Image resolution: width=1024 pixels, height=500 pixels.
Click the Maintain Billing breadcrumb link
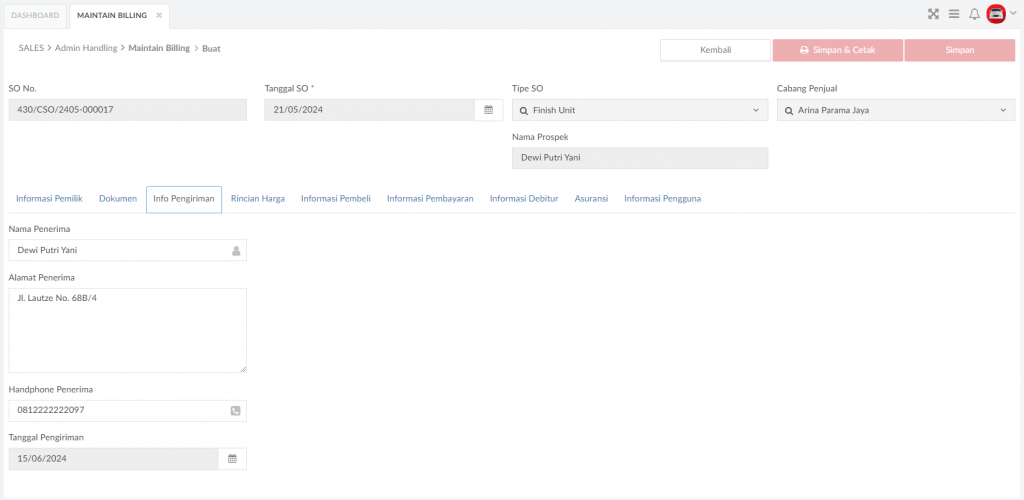tap(159, 48)
